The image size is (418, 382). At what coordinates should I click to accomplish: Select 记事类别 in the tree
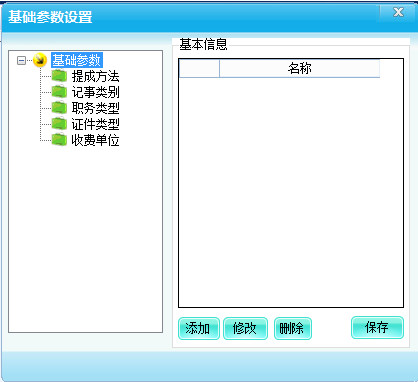coord(95,92)
